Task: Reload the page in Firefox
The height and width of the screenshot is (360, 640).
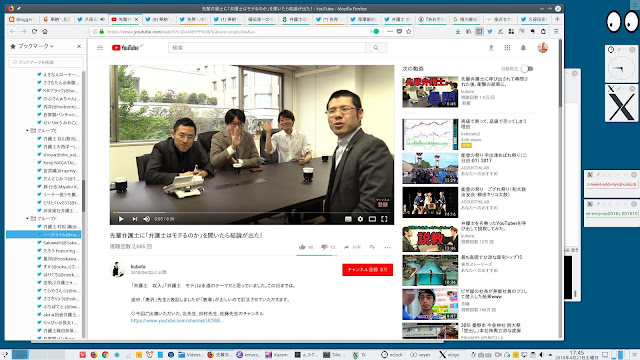Action: (x=34, y=31)
